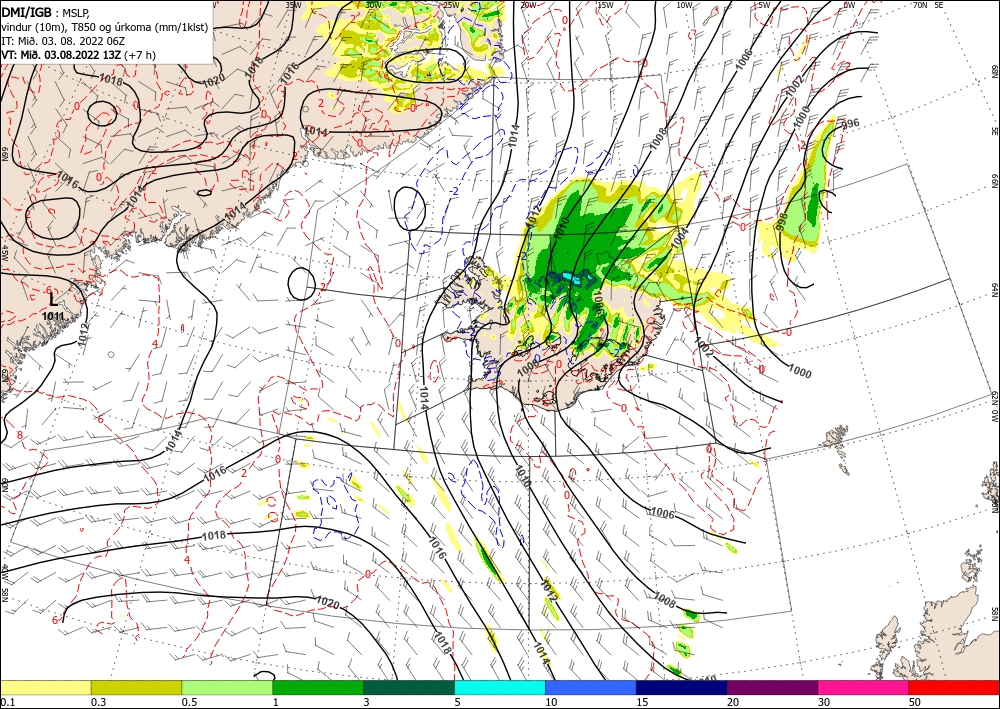Viewport: 1000px width, 709px height.
Task: Click the '35W' longitude label
Action: pos(293,5)
